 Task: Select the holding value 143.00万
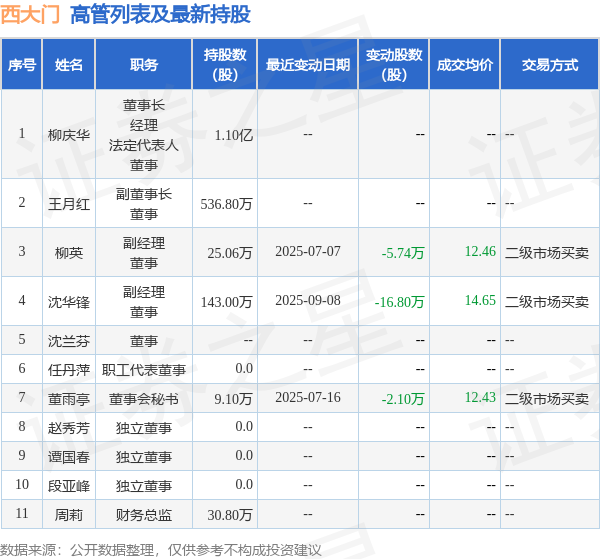click(x=227, y=302)
